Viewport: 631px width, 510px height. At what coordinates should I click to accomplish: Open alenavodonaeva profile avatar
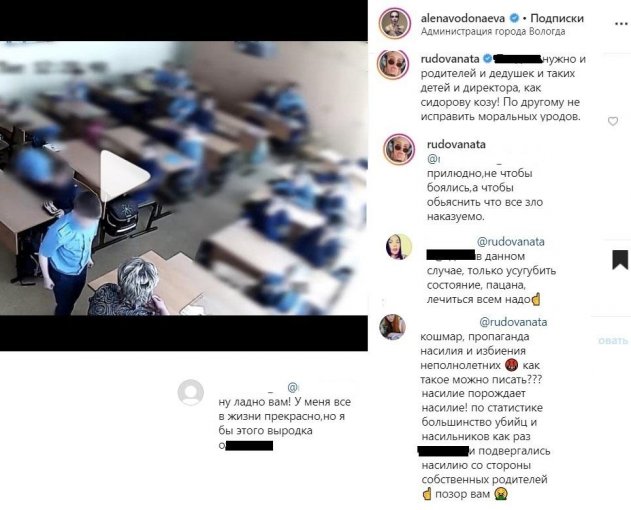click(x=394, y=23)
